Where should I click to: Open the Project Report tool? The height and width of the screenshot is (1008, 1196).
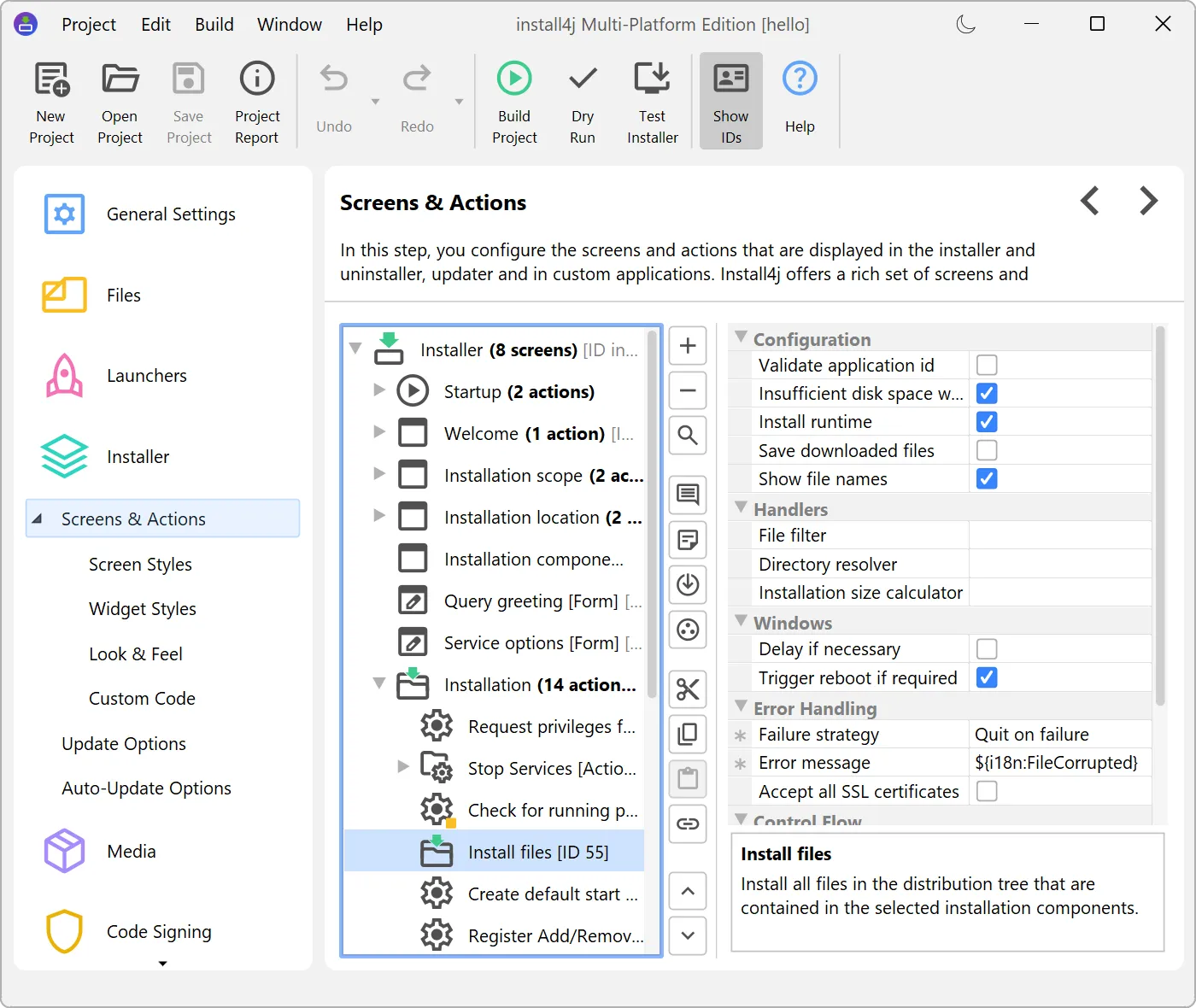pos(256,100)
